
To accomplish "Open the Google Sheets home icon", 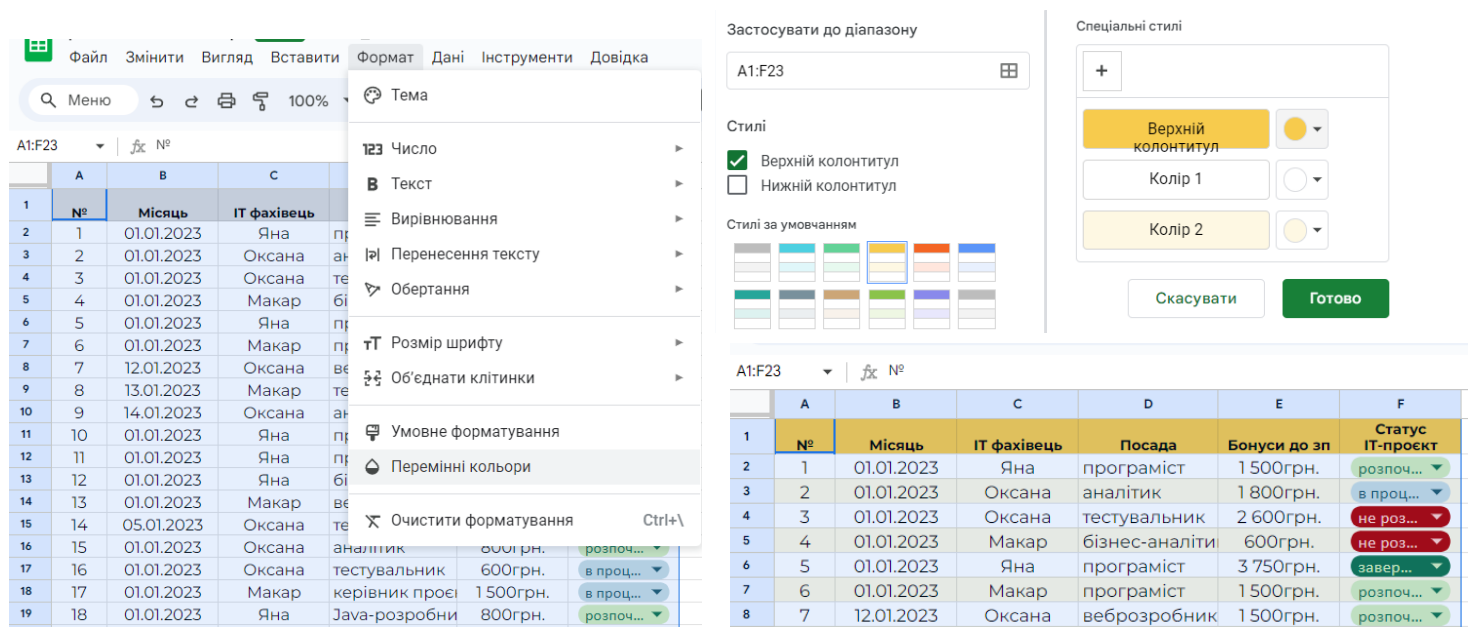I will 38,48.
